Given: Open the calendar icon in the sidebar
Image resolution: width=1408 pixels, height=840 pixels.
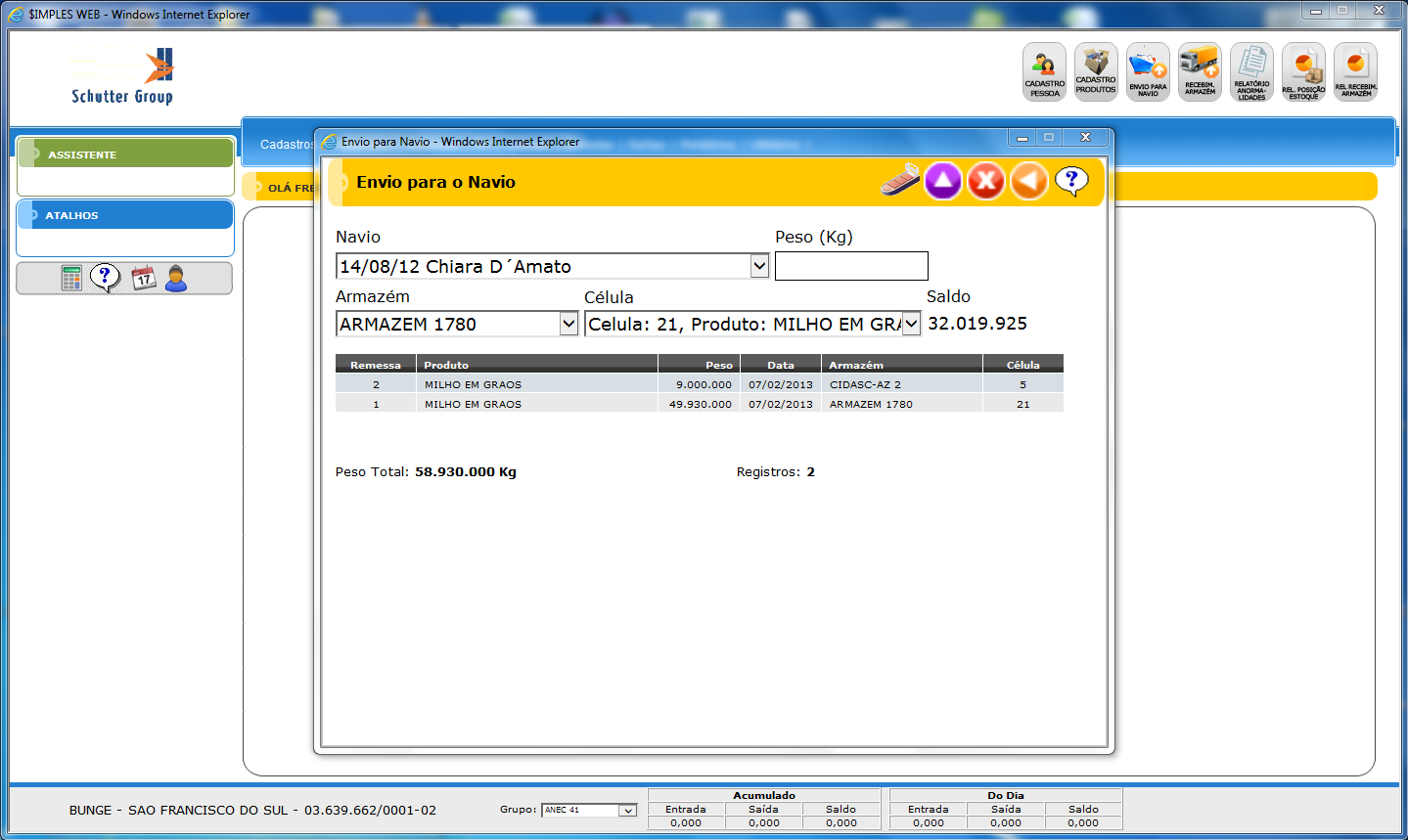Looking at the screenshot, I should coord(144,279).
